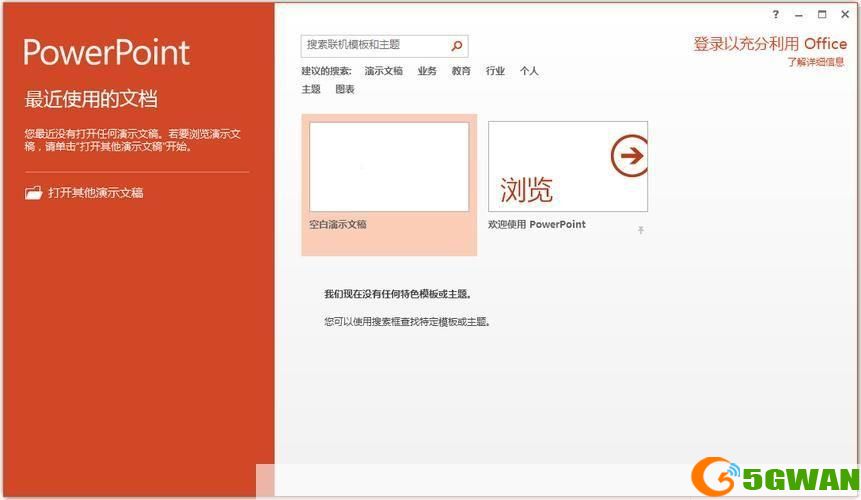Click the arrow circle in the 浏览 thumbnail

pos(629,156)
